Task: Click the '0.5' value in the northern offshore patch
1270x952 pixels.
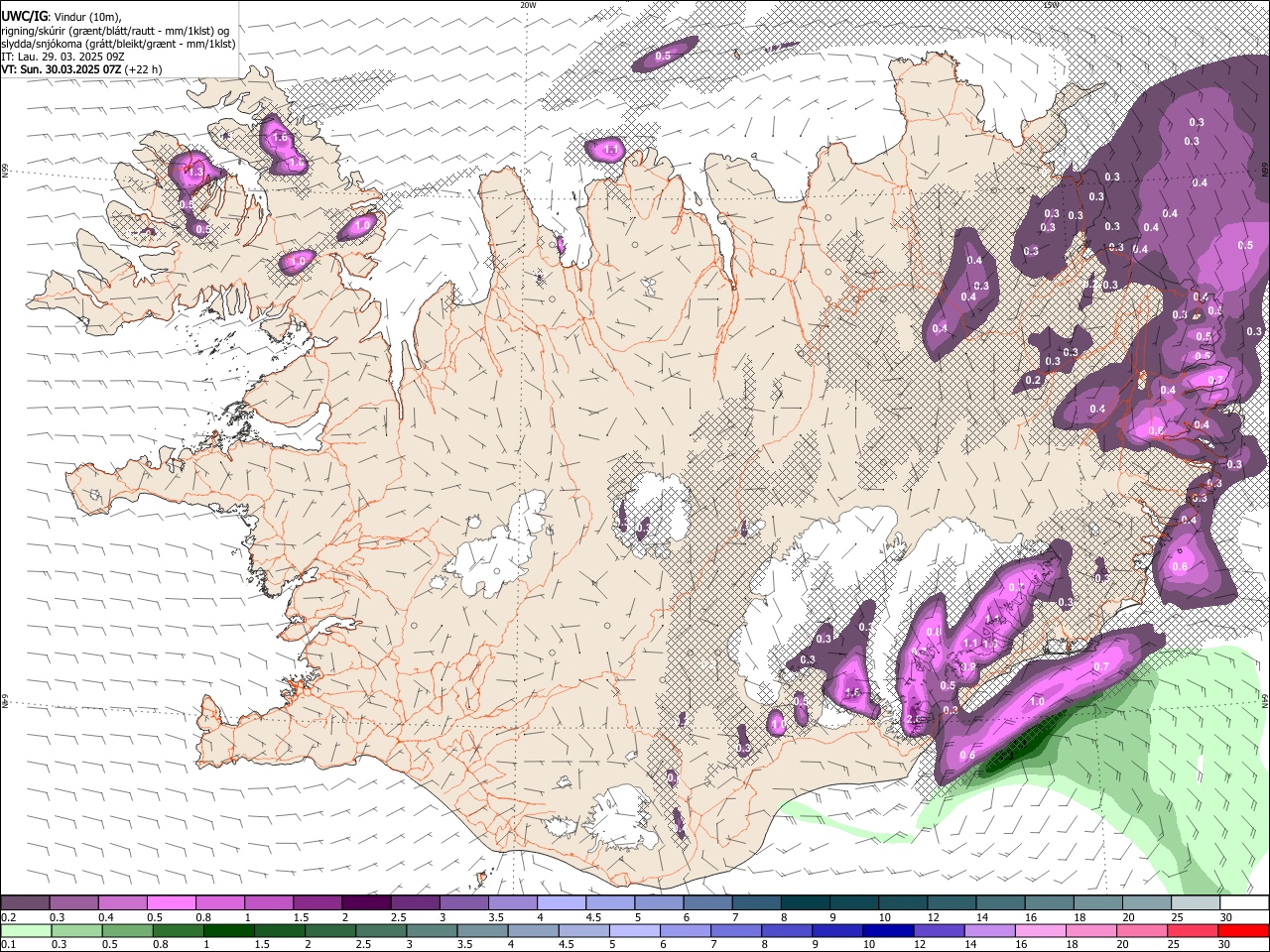Action: (663, 57)
